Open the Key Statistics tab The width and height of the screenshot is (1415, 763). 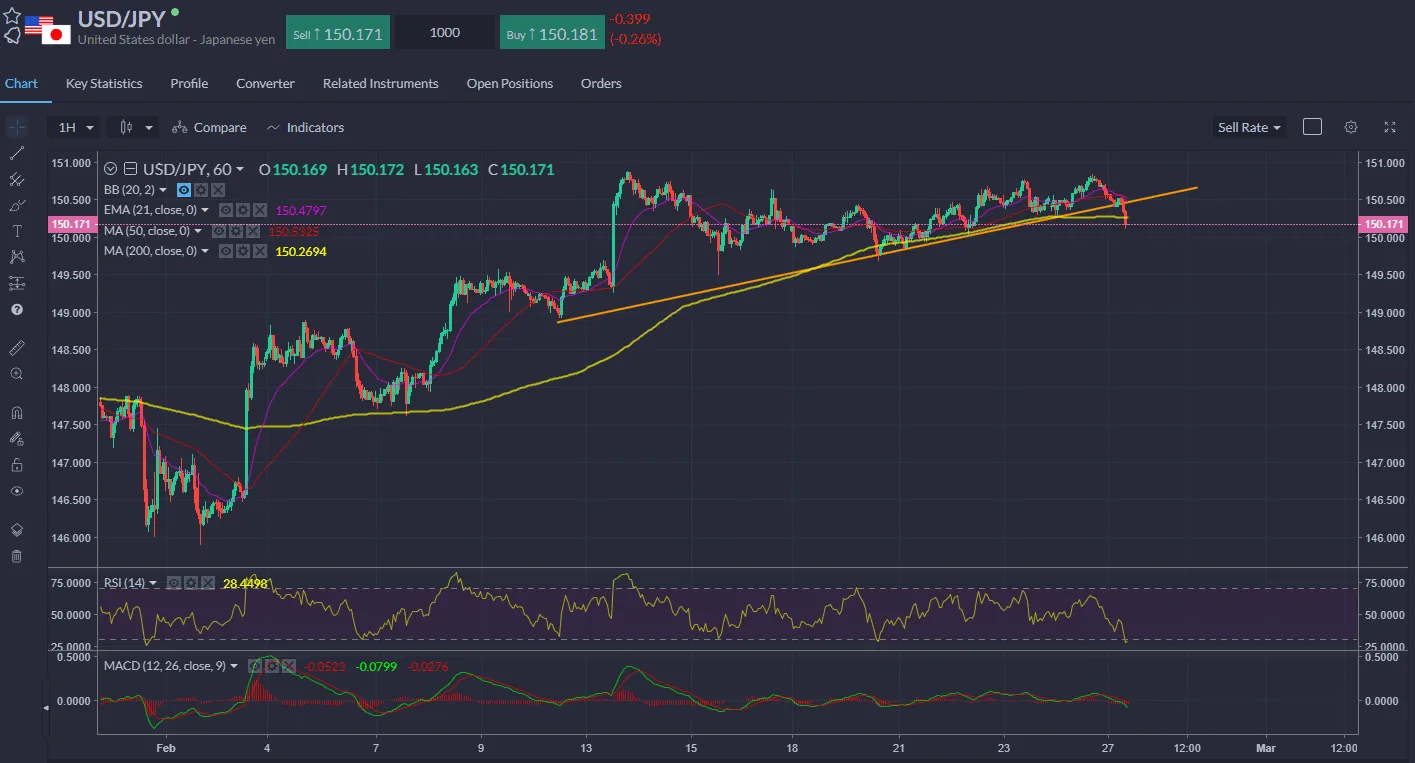[104, 84]
